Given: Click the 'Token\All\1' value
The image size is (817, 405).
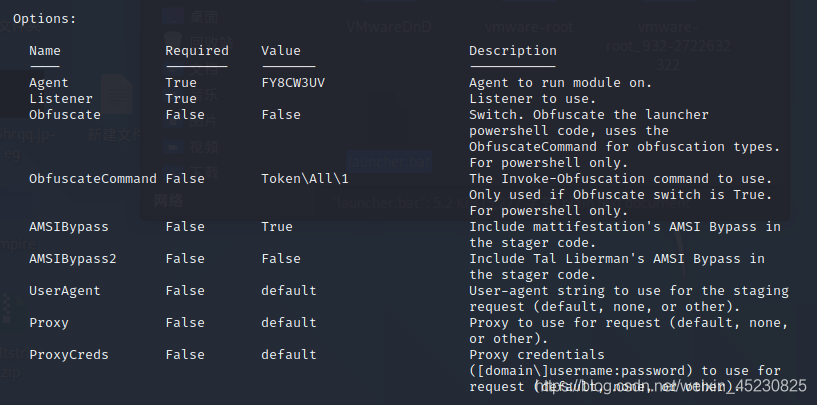Looking at the screenshot, I should pyautogui.click(x=305, y=179).
